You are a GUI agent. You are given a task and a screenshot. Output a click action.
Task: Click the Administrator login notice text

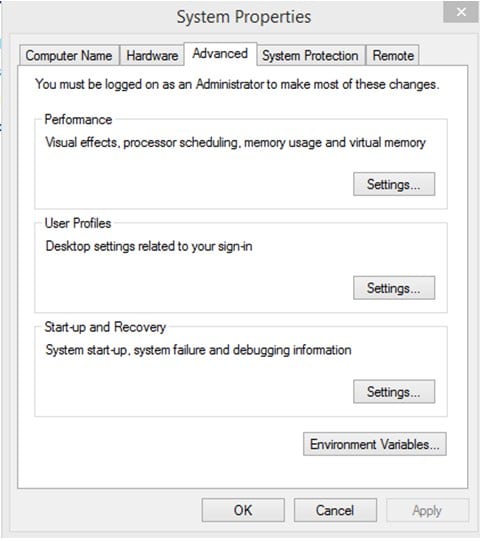click(x=237, y=84)
